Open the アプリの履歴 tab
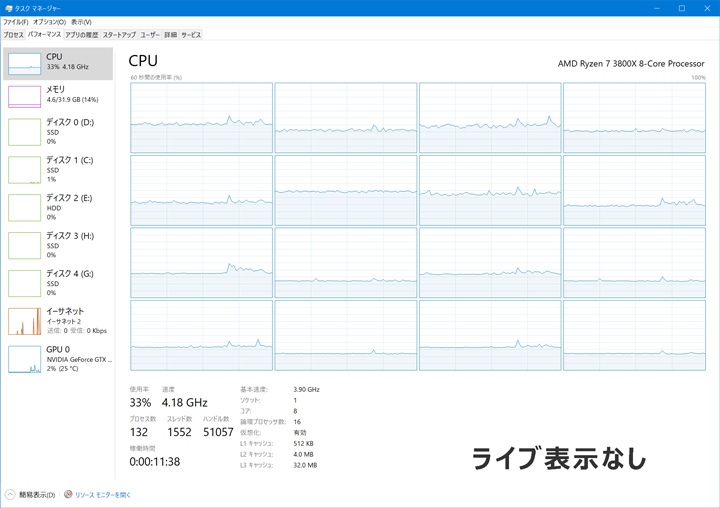Image resolution: width=720 pixels, height=508 pixels. (82, 35)
